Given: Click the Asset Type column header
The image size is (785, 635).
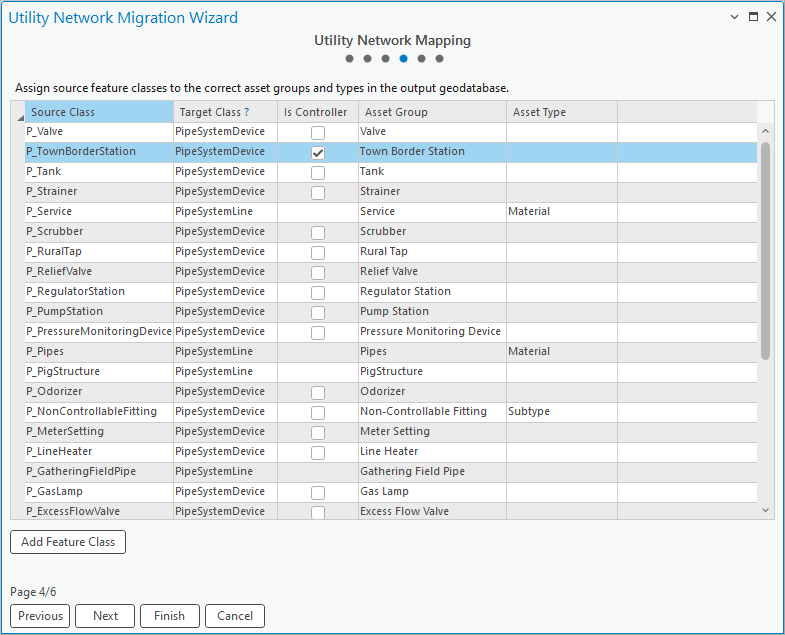Looking at the screenshot, I should pos(562,112).
